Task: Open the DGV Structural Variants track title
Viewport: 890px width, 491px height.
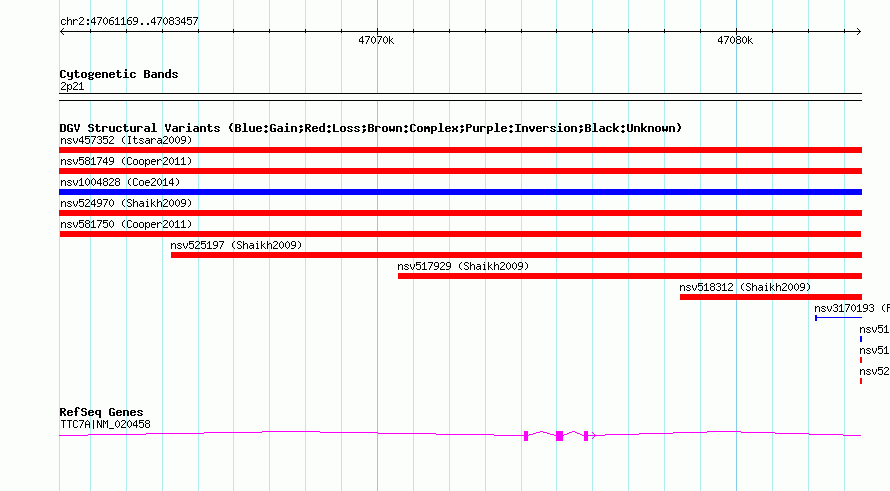Action: tap(370, 128)
